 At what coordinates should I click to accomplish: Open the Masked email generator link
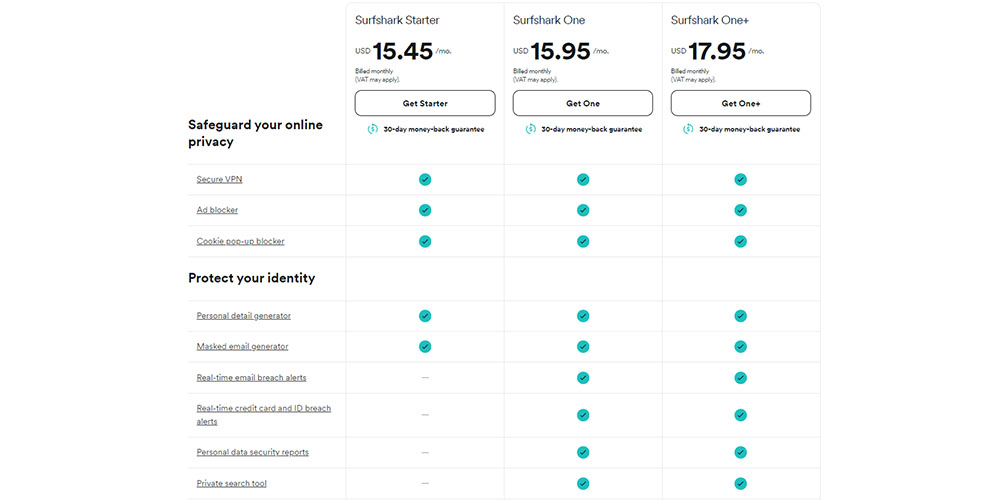[242, 346]
